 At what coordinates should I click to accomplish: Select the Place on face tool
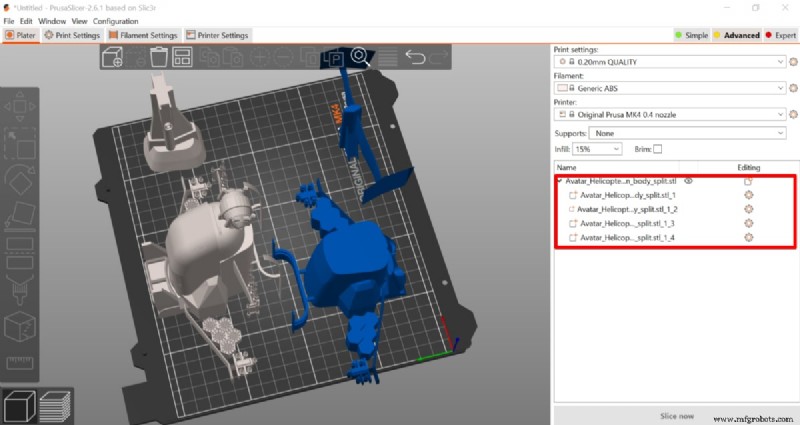click(x=20, y=216)
